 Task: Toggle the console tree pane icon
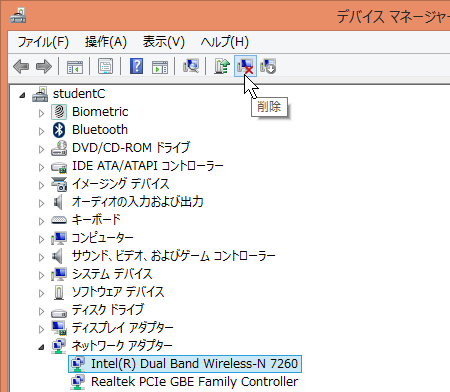(x=75, y=66)
